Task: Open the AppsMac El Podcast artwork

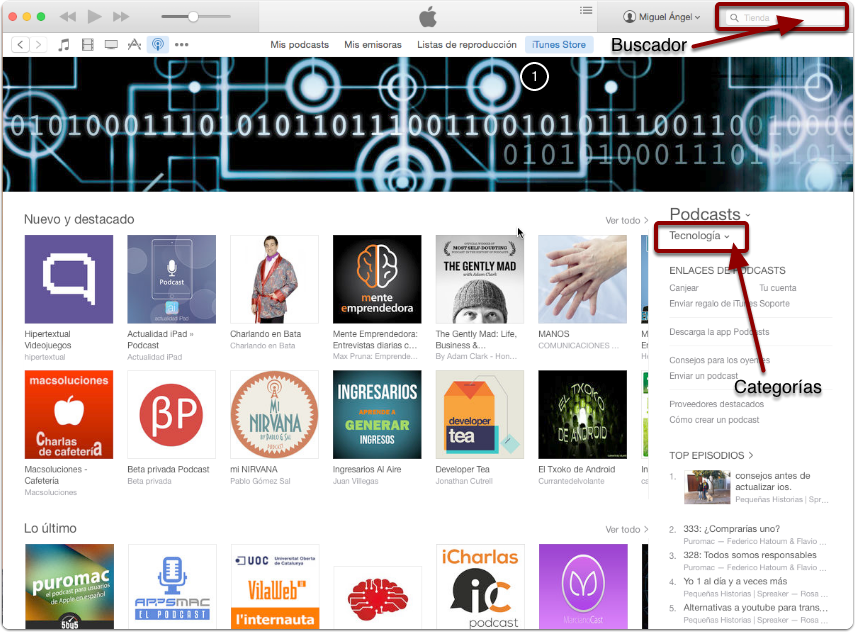Action: [x=172, y=586]
